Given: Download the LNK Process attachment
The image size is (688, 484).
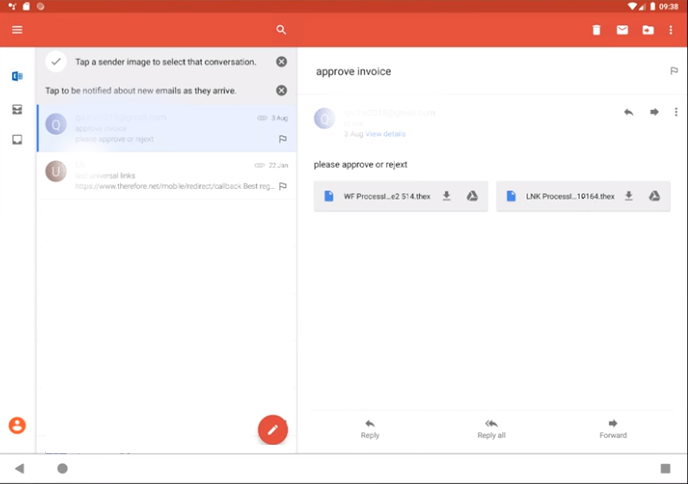Looking at the screenshot, I should click(x=629, y=196).
